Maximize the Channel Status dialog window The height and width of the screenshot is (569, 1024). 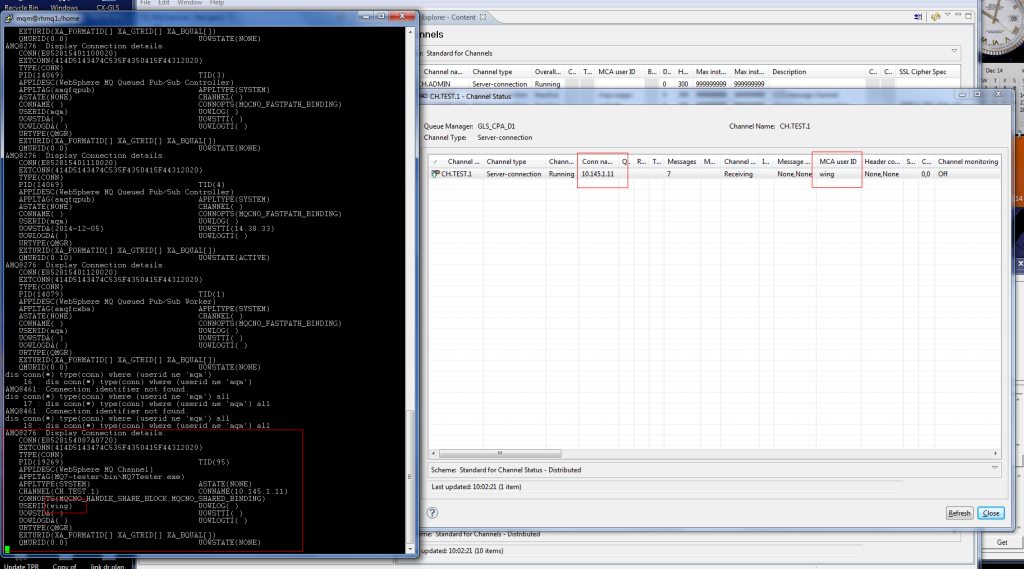pyautogui.click(x=977, y=95)
